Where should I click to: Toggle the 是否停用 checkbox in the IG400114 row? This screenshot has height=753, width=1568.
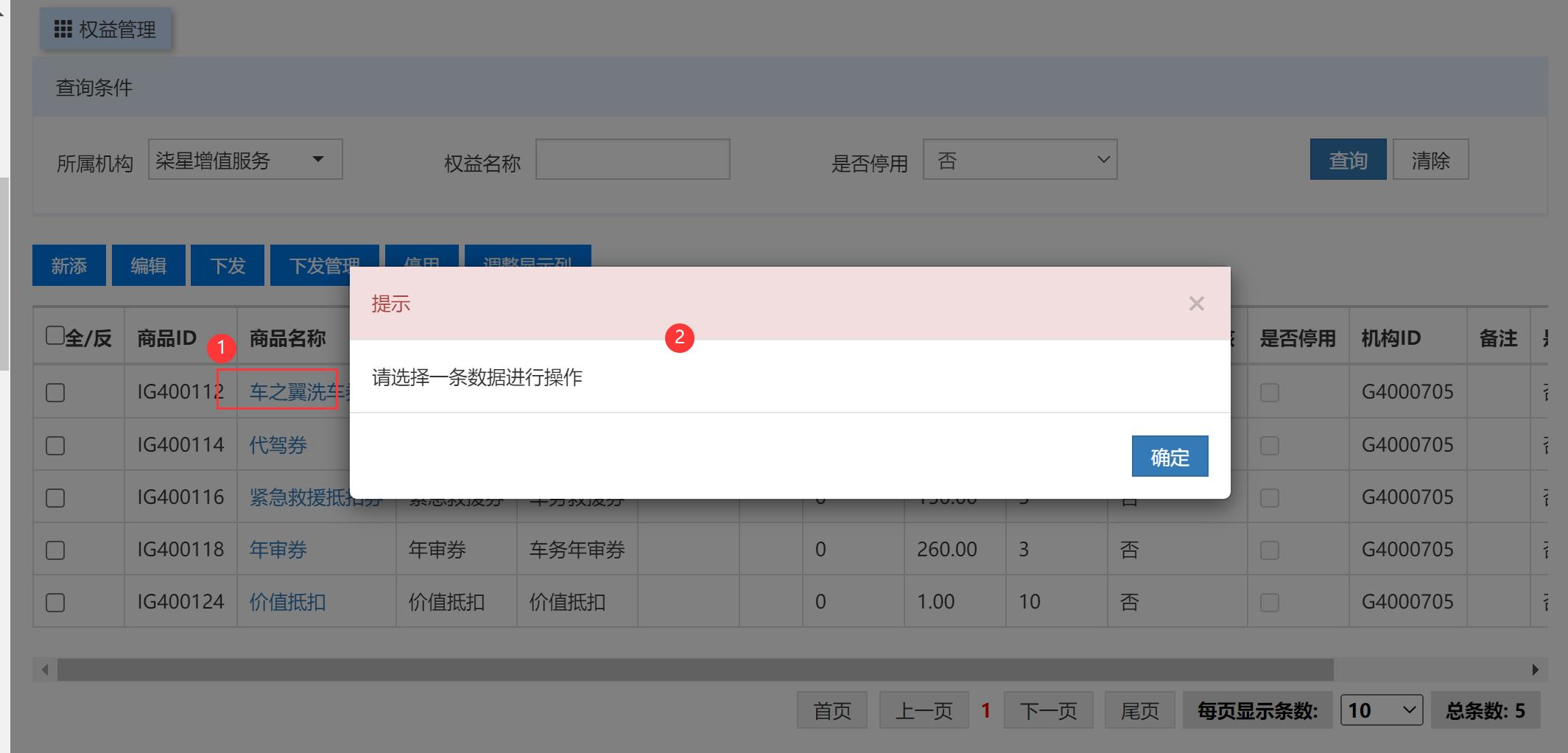click(1270, 446)
